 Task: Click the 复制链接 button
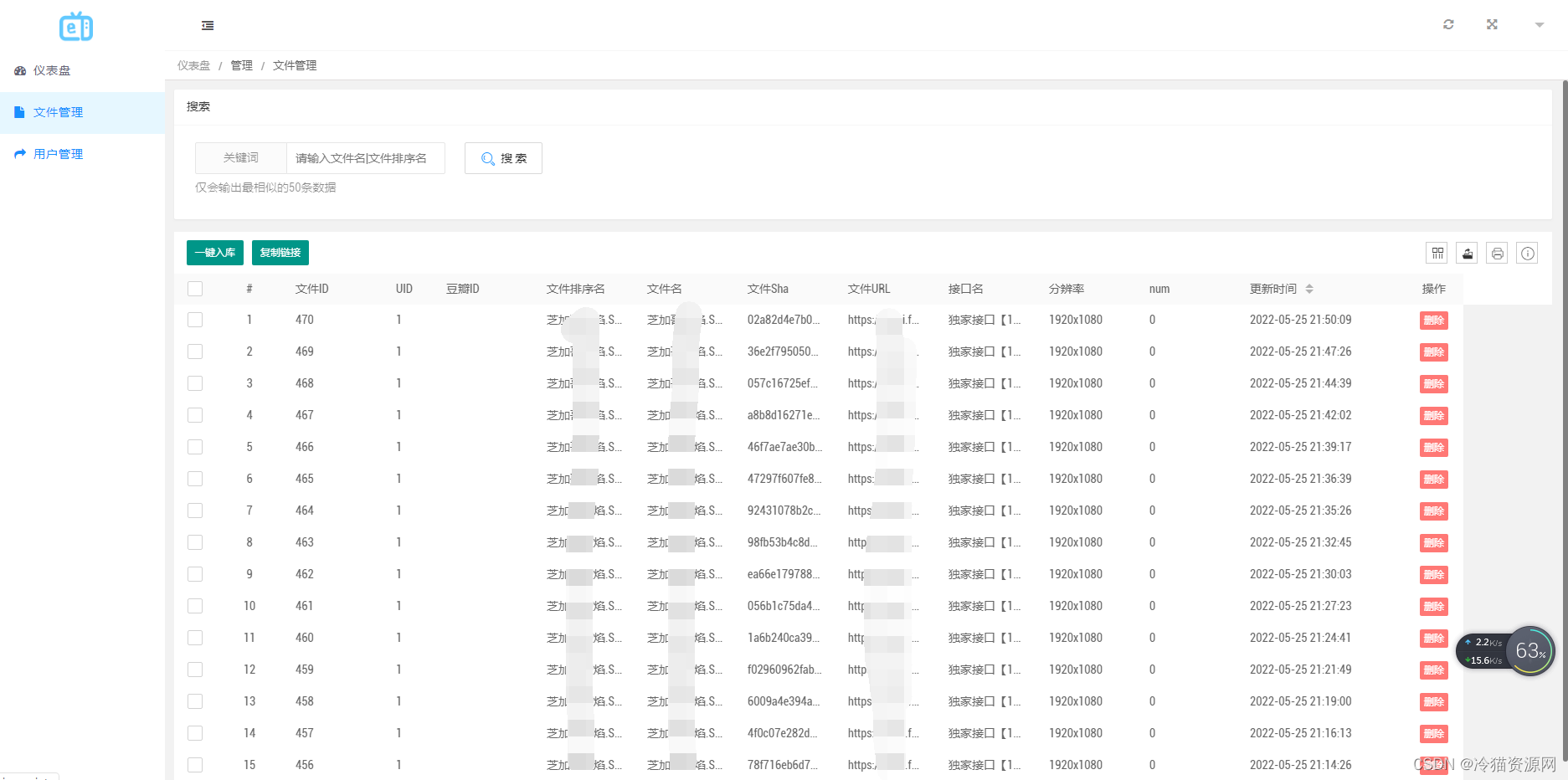(280, 253)
